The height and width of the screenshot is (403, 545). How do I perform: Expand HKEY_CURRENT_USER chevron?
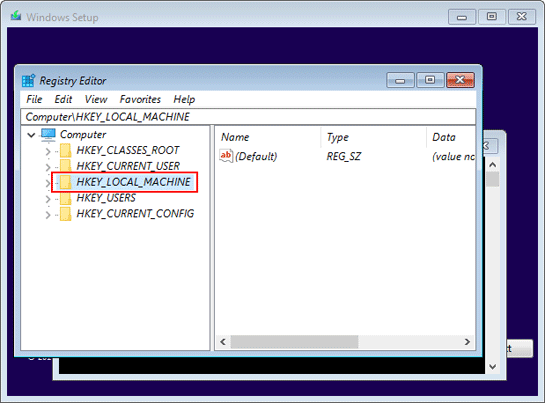(48, 167)
